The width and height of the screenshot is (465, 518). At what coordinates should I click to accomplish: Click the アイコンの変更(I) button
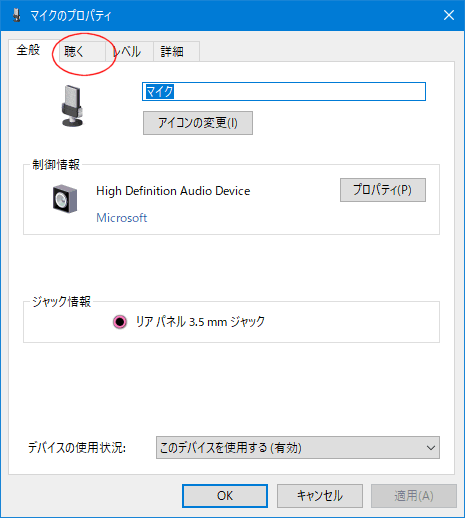(x=198, y=123)
